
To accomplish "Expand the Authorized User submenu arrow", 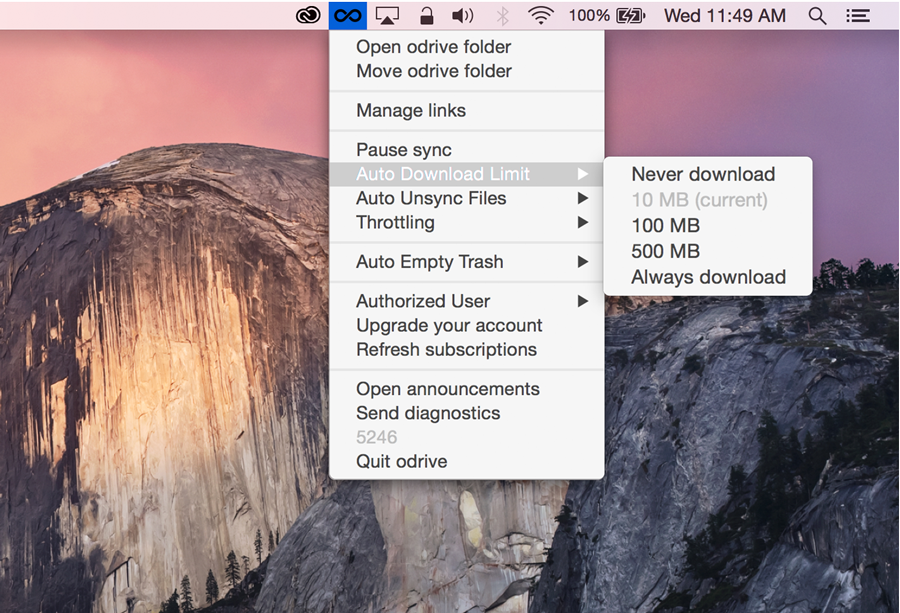I will click(x=583, y=301).
